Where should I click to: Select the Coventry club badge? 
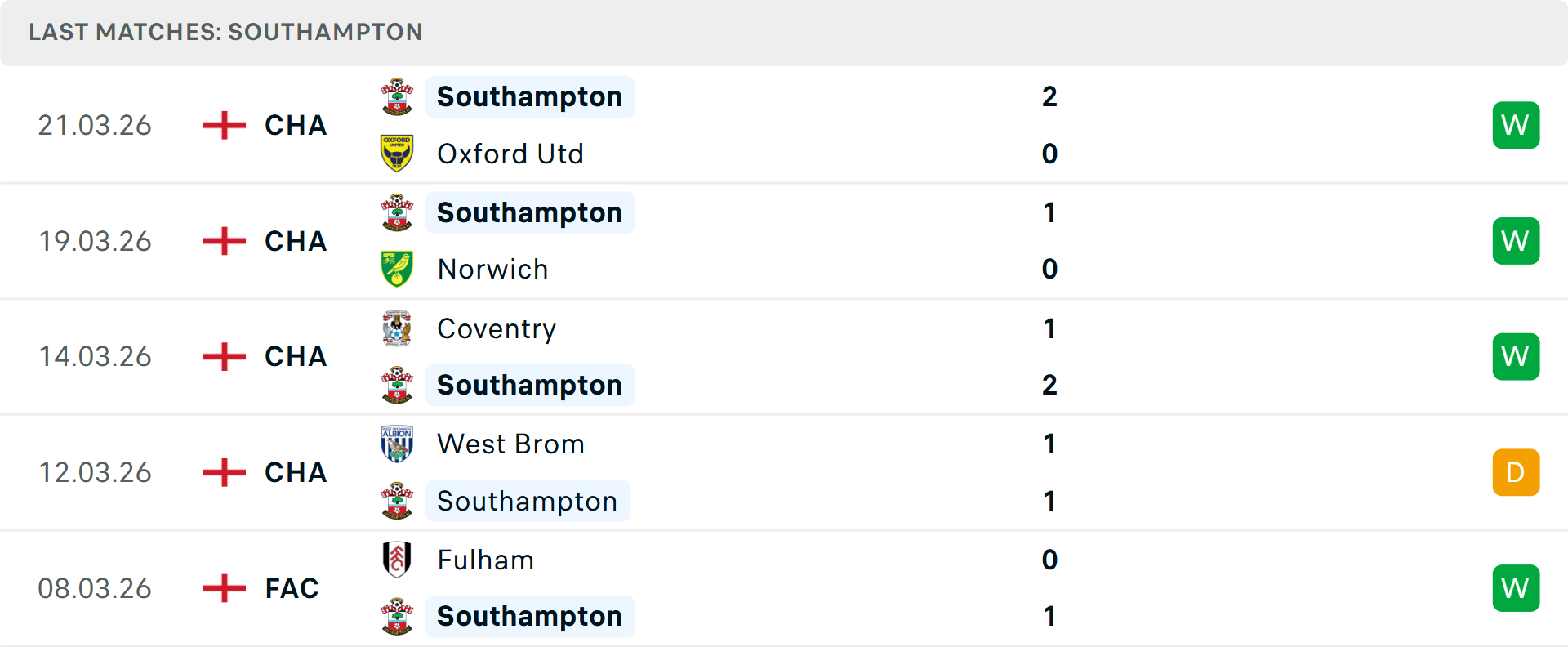click(398, 328)
